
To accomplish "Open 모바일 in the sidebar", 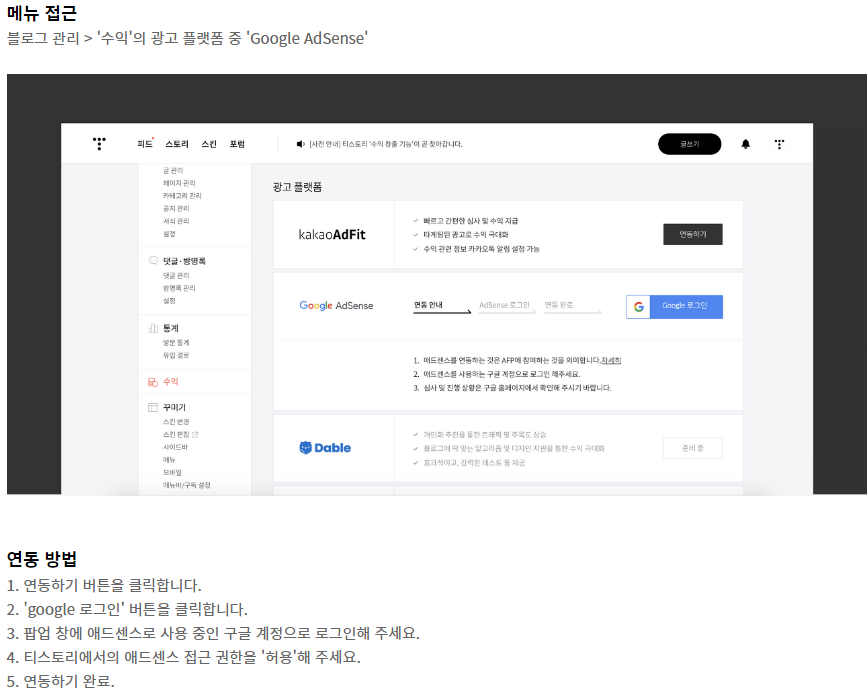I will click(x=172, y=473).
